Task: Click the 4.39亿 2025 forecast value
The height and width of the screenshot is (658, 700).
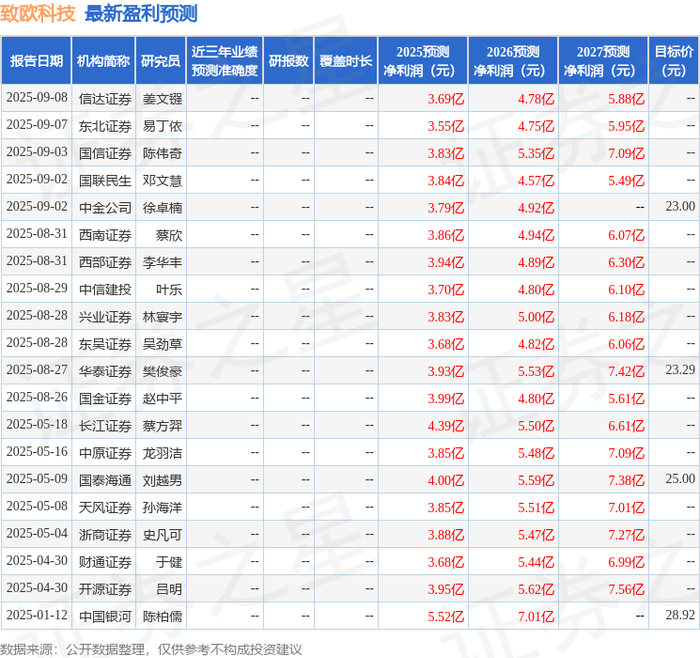Action: click(446, 426)
